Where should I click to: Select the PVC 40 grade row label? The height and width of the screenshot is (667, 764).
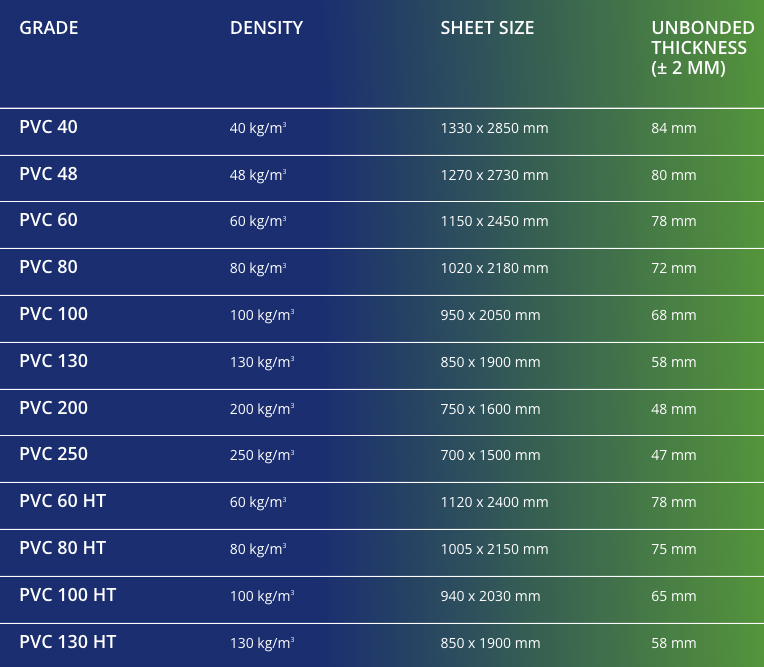48,127
